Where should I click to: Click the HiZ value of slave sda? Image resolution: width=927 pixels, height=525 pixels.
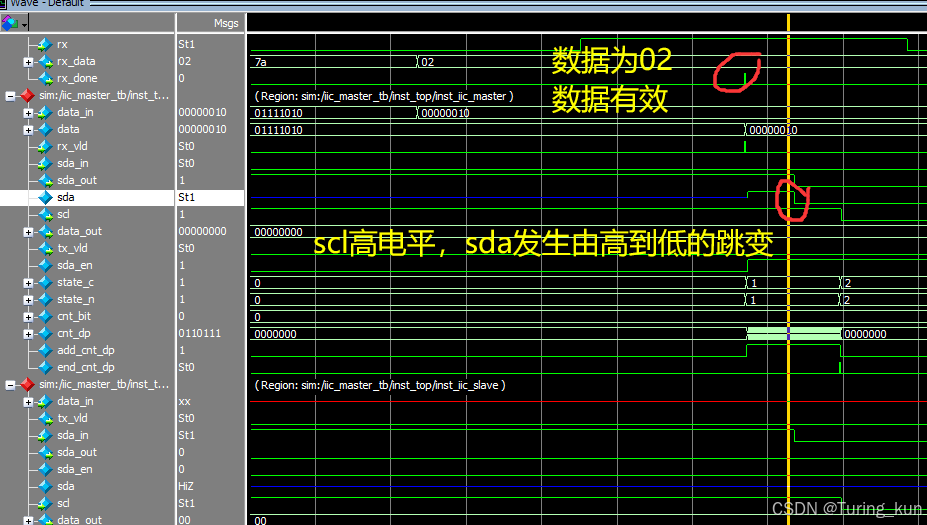tap(186, 487)
